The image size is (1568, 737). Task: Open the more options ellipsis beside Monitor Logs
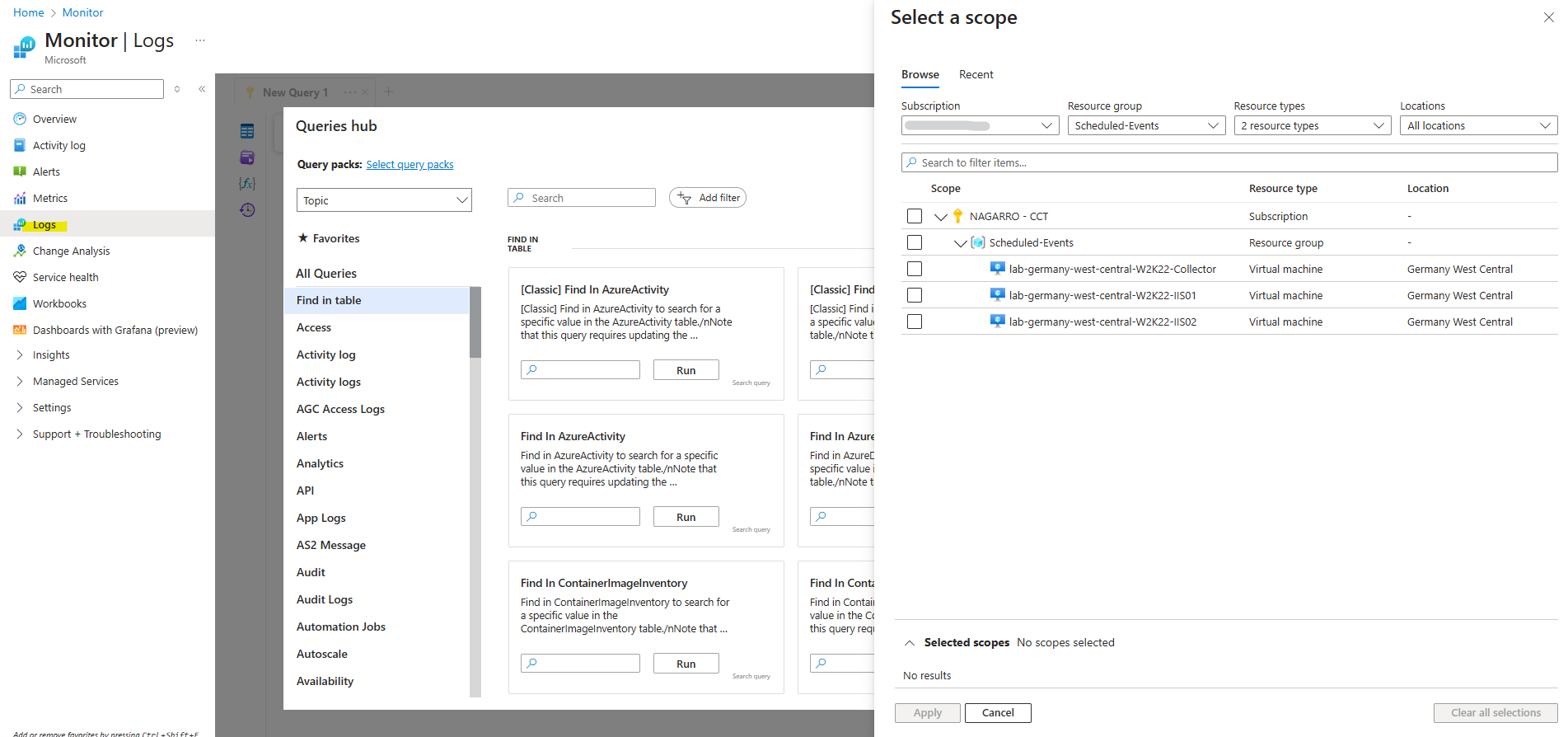point(199,40)
